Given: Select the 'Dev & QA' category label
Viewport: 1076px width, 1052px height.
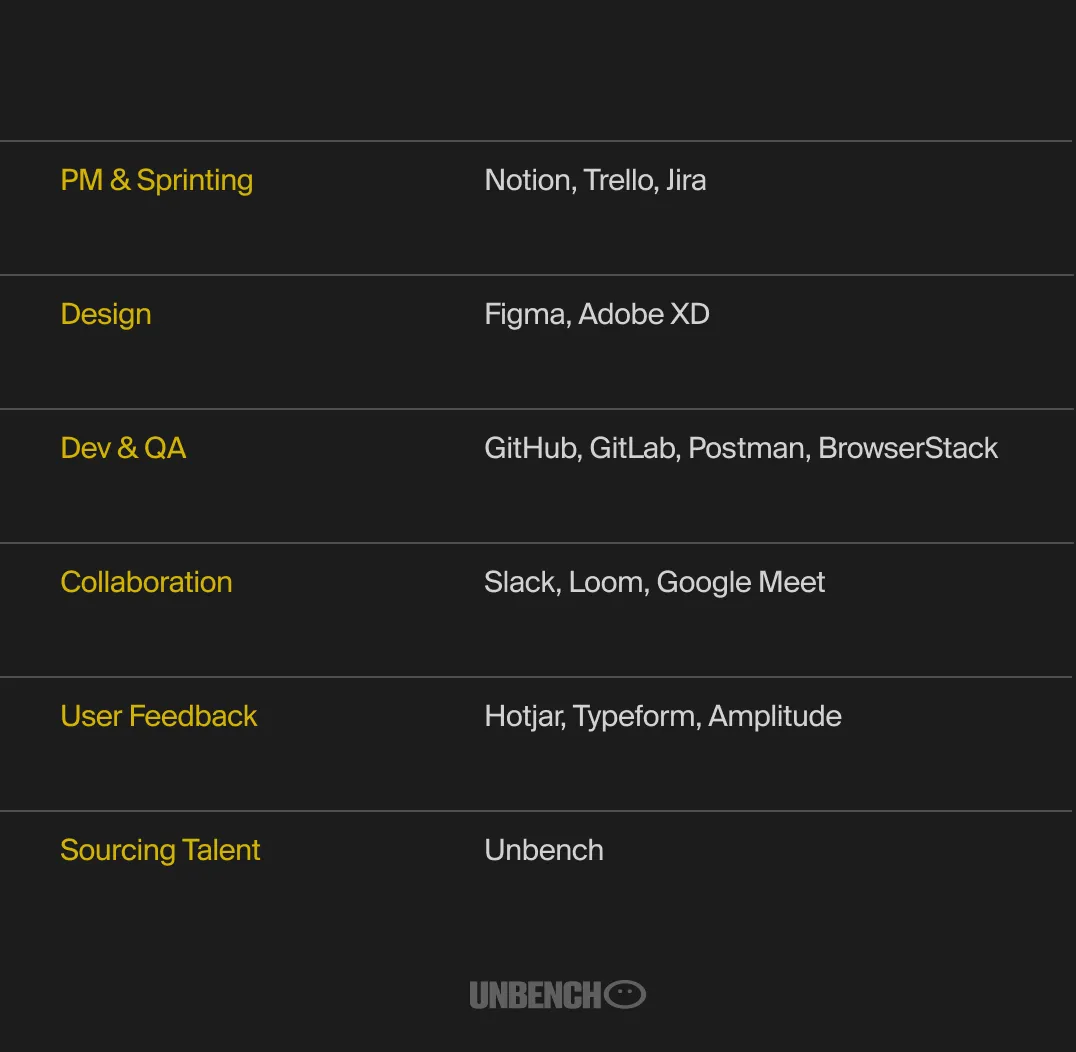Looking at the screenshot, I should click(x=123, y=448).
